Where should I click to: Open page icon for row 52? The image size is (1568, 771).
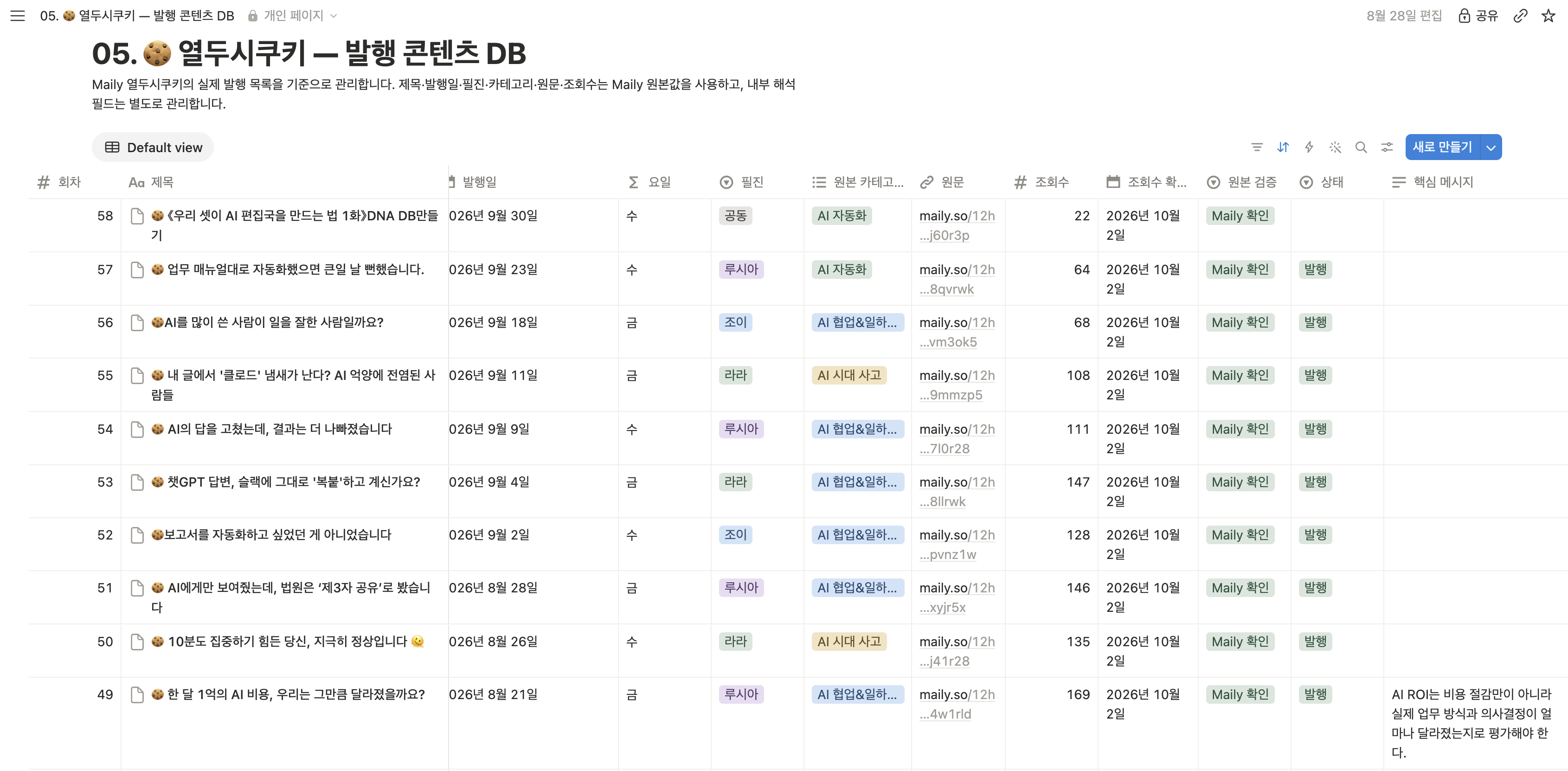click(x=138, y=535)
